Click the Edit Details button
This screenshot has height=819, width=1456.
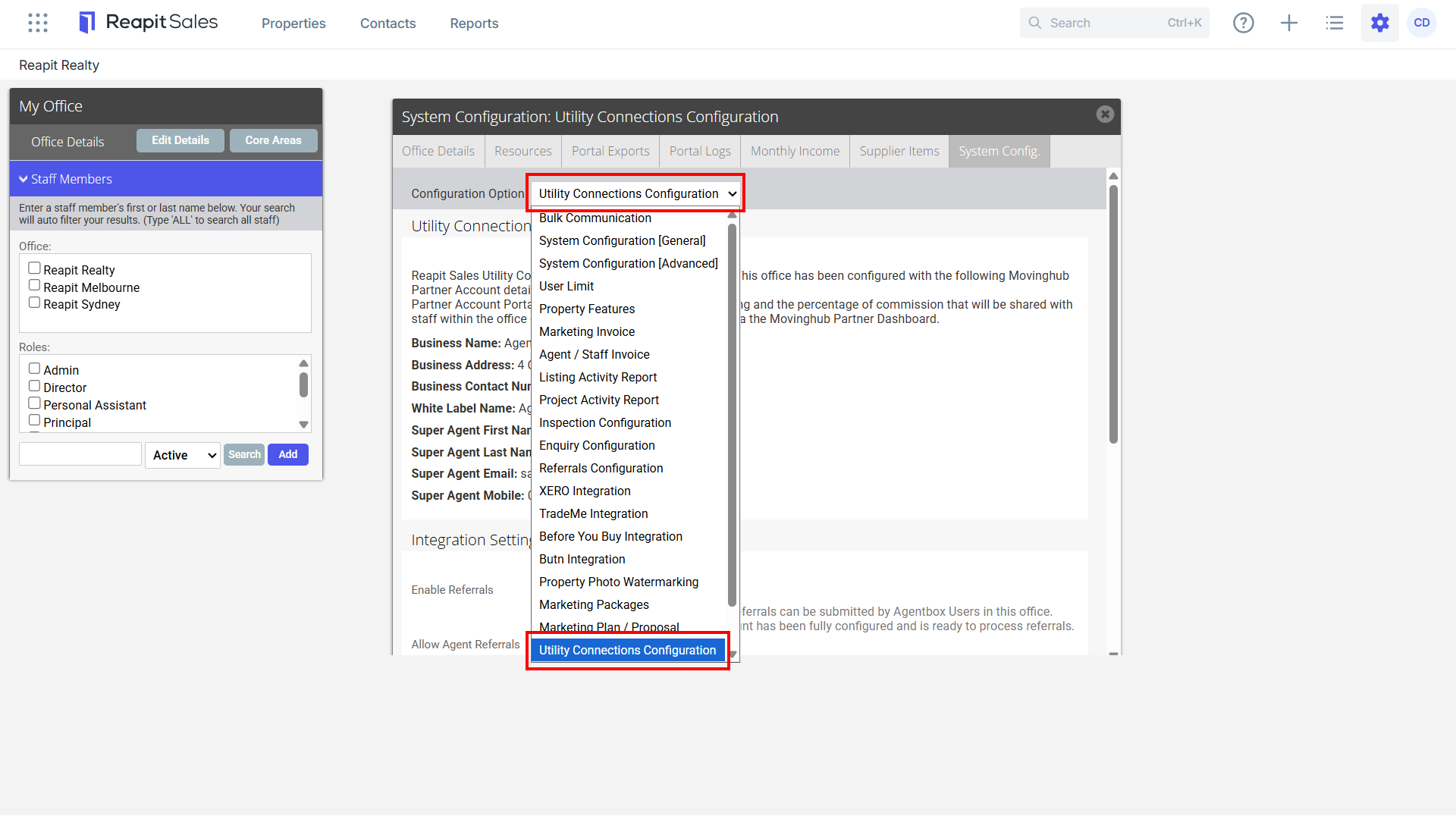(x=180, y=140)
